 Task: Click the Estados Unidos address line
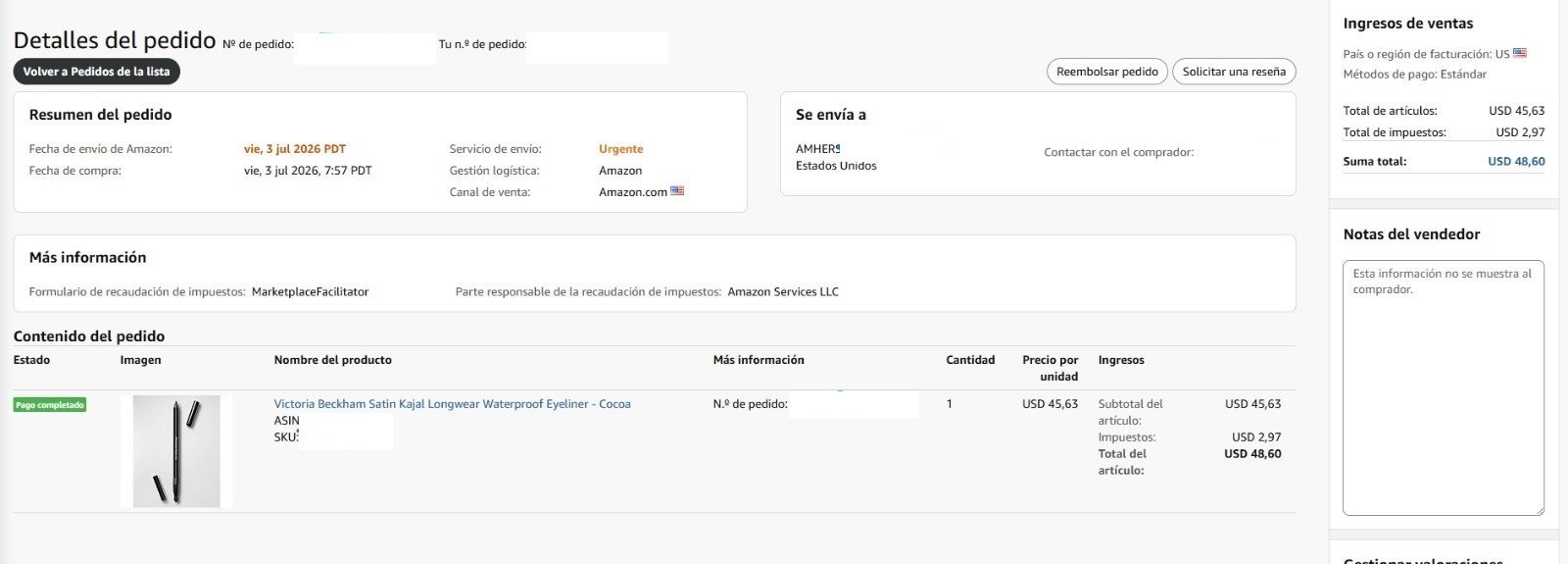click(x=836, y=166)
